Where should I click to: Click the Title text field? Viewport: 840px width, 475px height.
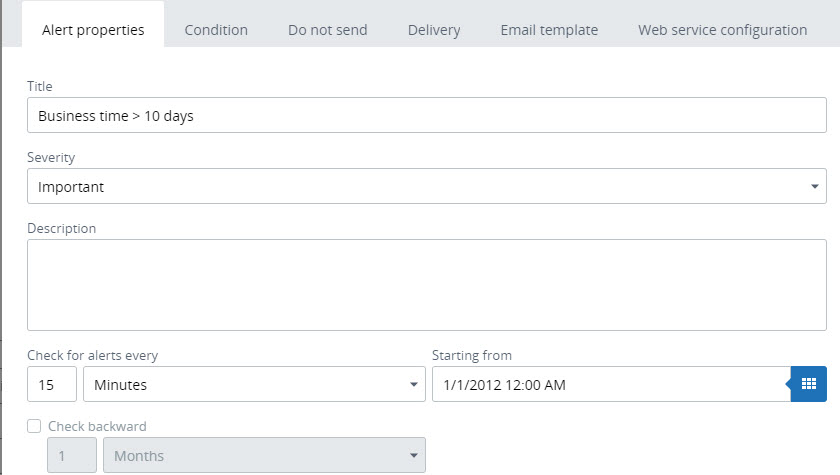pyautogui.click(x=426, y=116)
